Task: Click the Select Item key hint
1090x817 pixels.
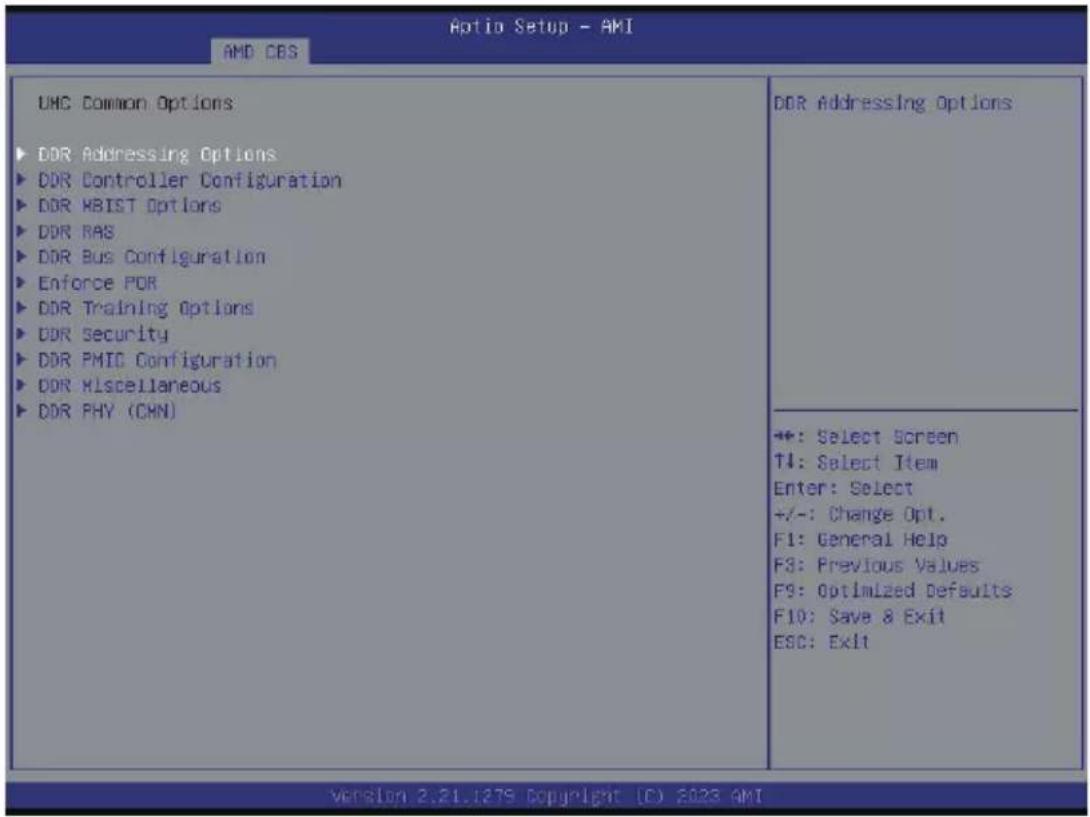Action: pyautogui.click(x=856, y=463)
